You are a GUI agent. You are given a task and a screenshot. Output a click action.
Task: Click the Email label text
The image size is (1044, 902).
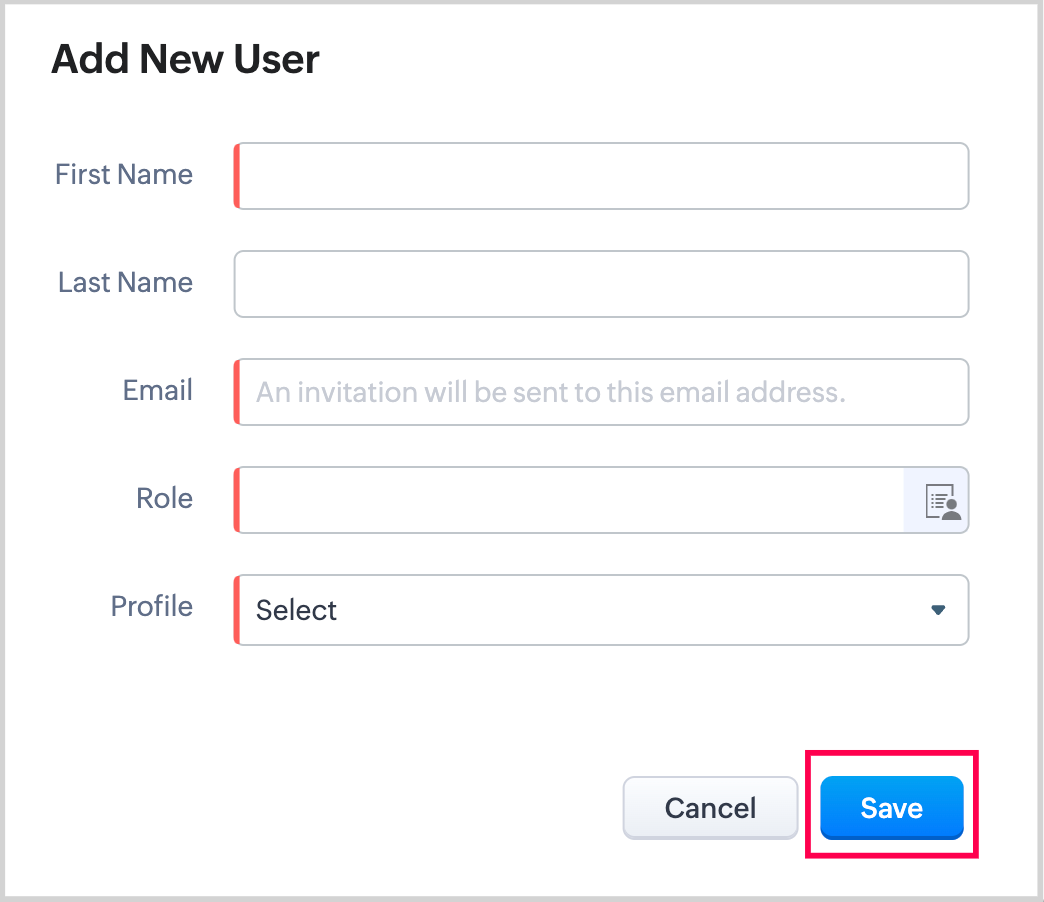point(157,391)
